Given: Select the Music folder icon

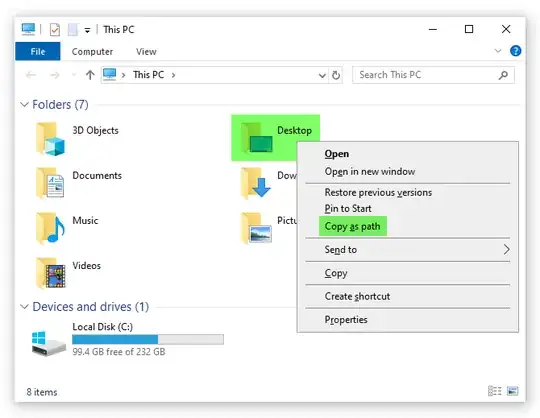Looking at the screenshot, I should (50, 228).
